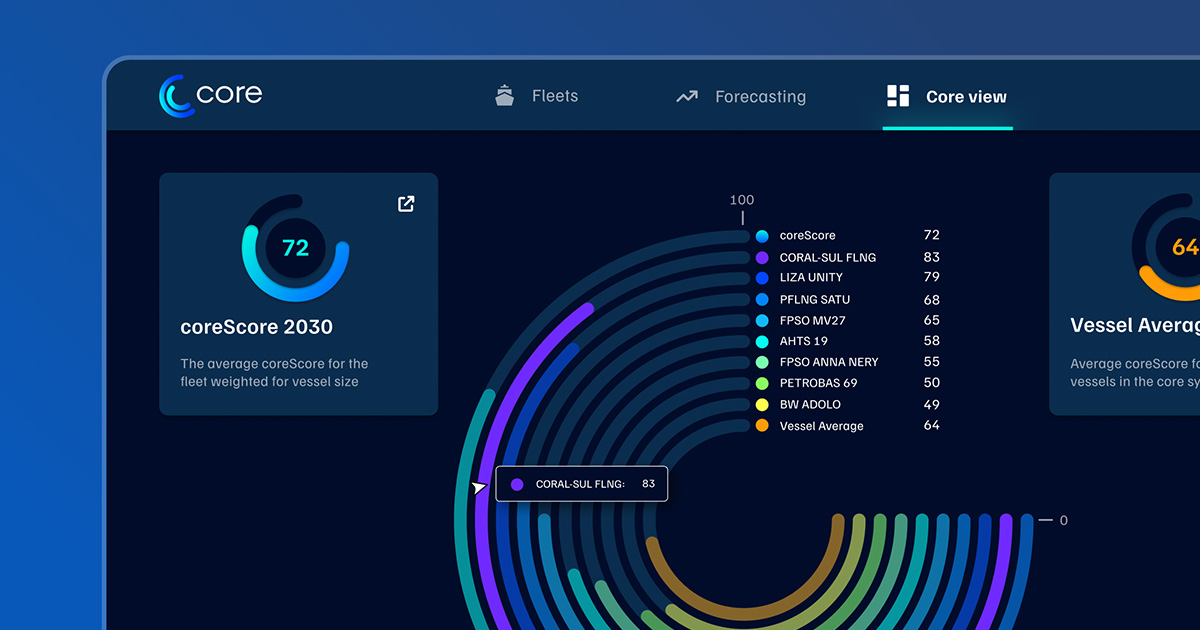This screenshot has height=630, width=1200.
Task: Click the CORAL-SUL FLNG: 83 chart tooltip
Action: tap(581, 484)
